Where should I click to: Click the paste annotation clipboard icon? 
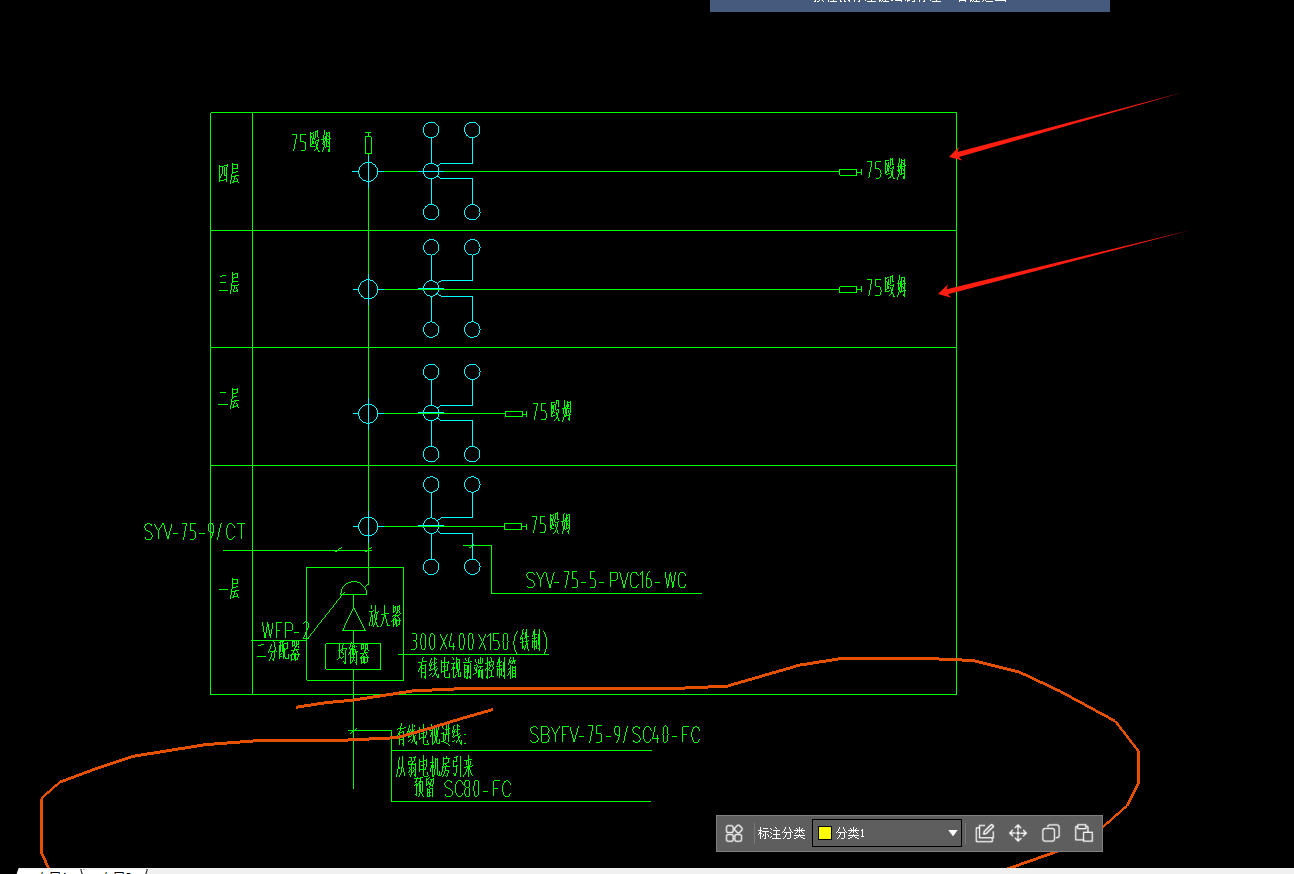click(1084, 833)
